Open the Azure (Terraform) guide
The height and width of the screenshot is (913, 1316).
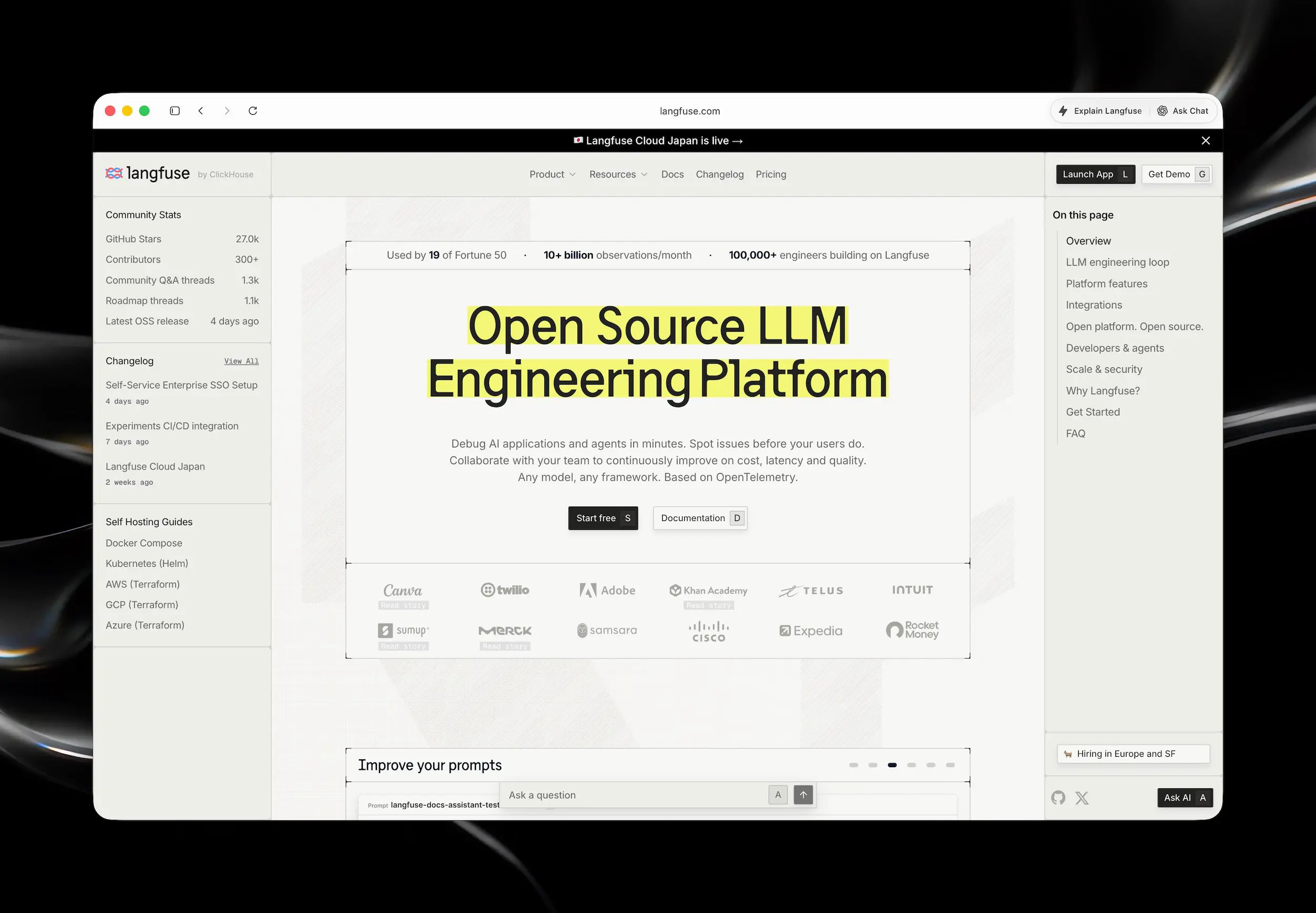(x=145, y=626)
